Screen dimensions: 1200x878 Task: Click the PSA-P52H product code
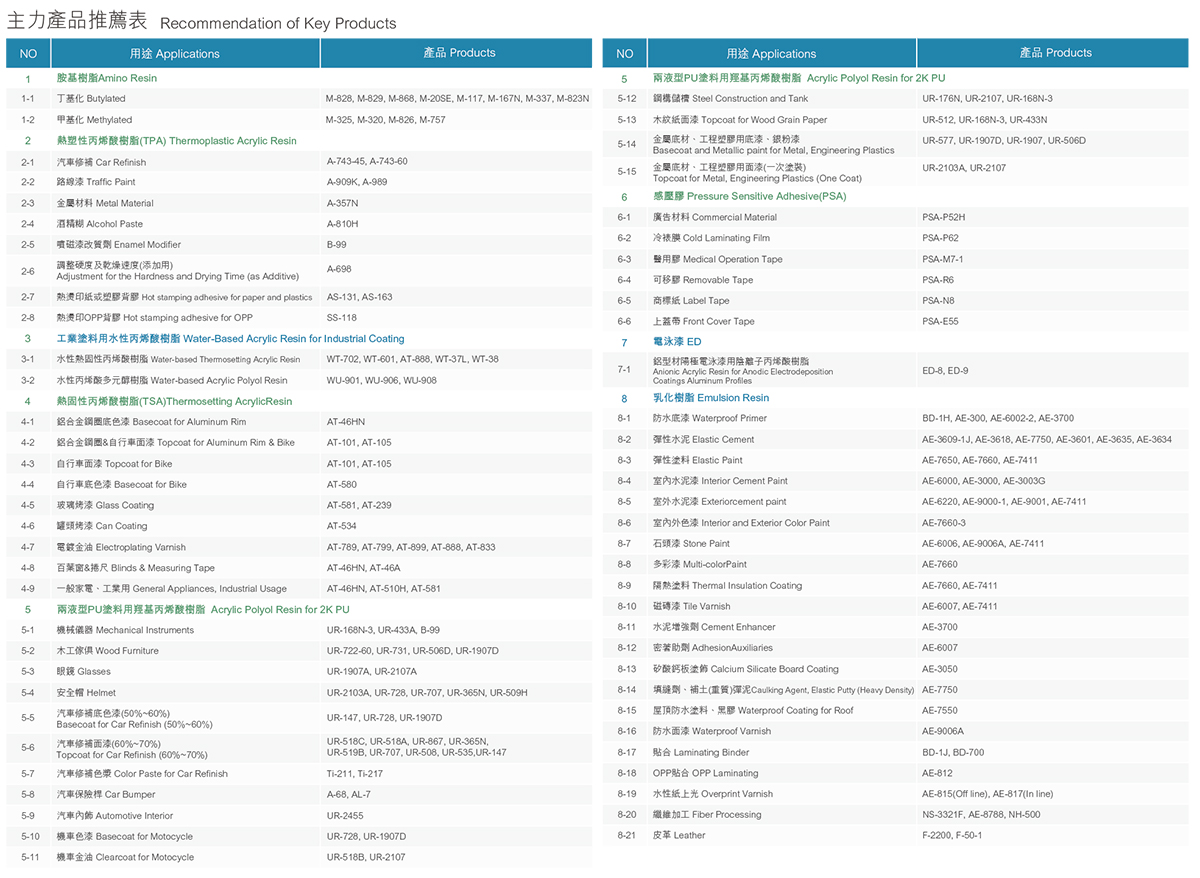pos(943,217)
